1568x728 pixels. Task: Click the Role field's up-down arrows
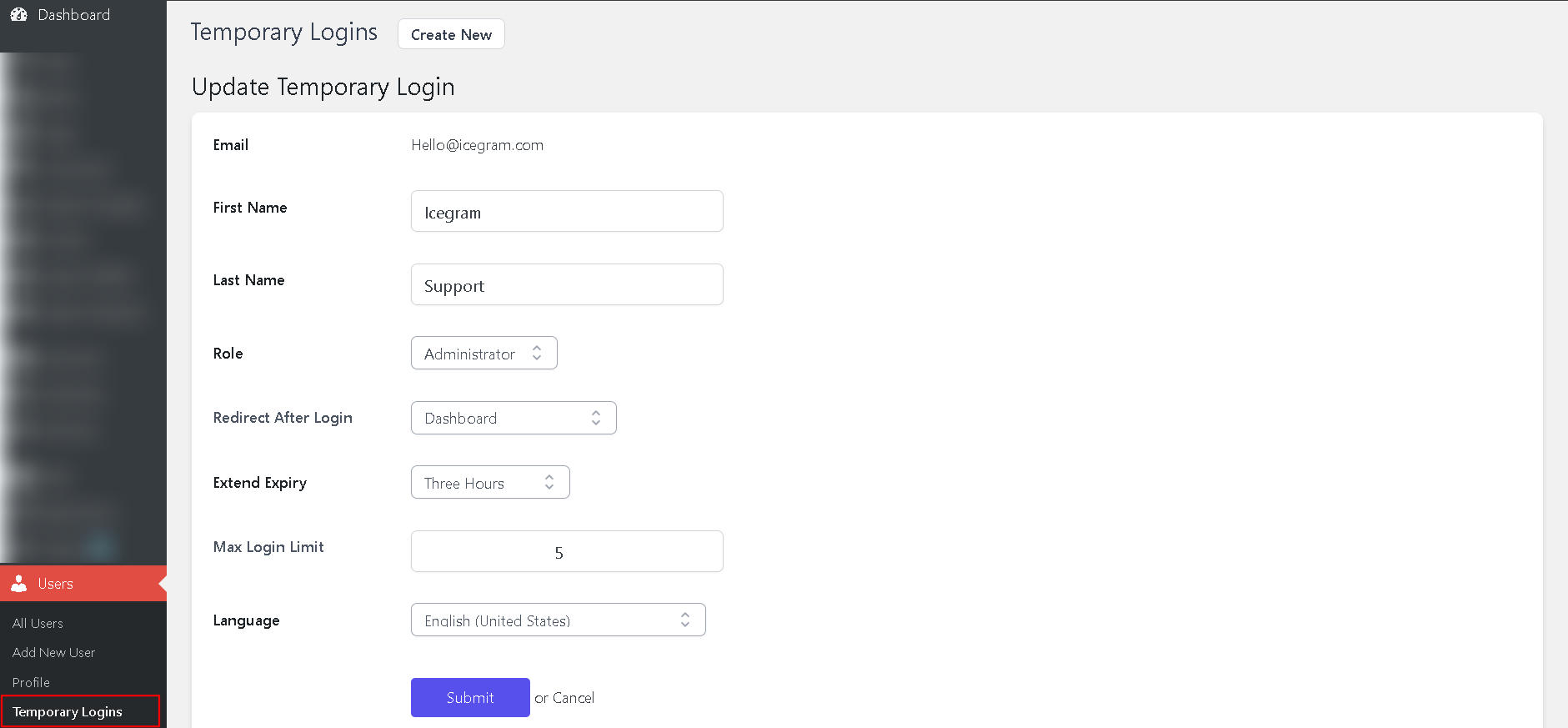(x=537, y=354)
